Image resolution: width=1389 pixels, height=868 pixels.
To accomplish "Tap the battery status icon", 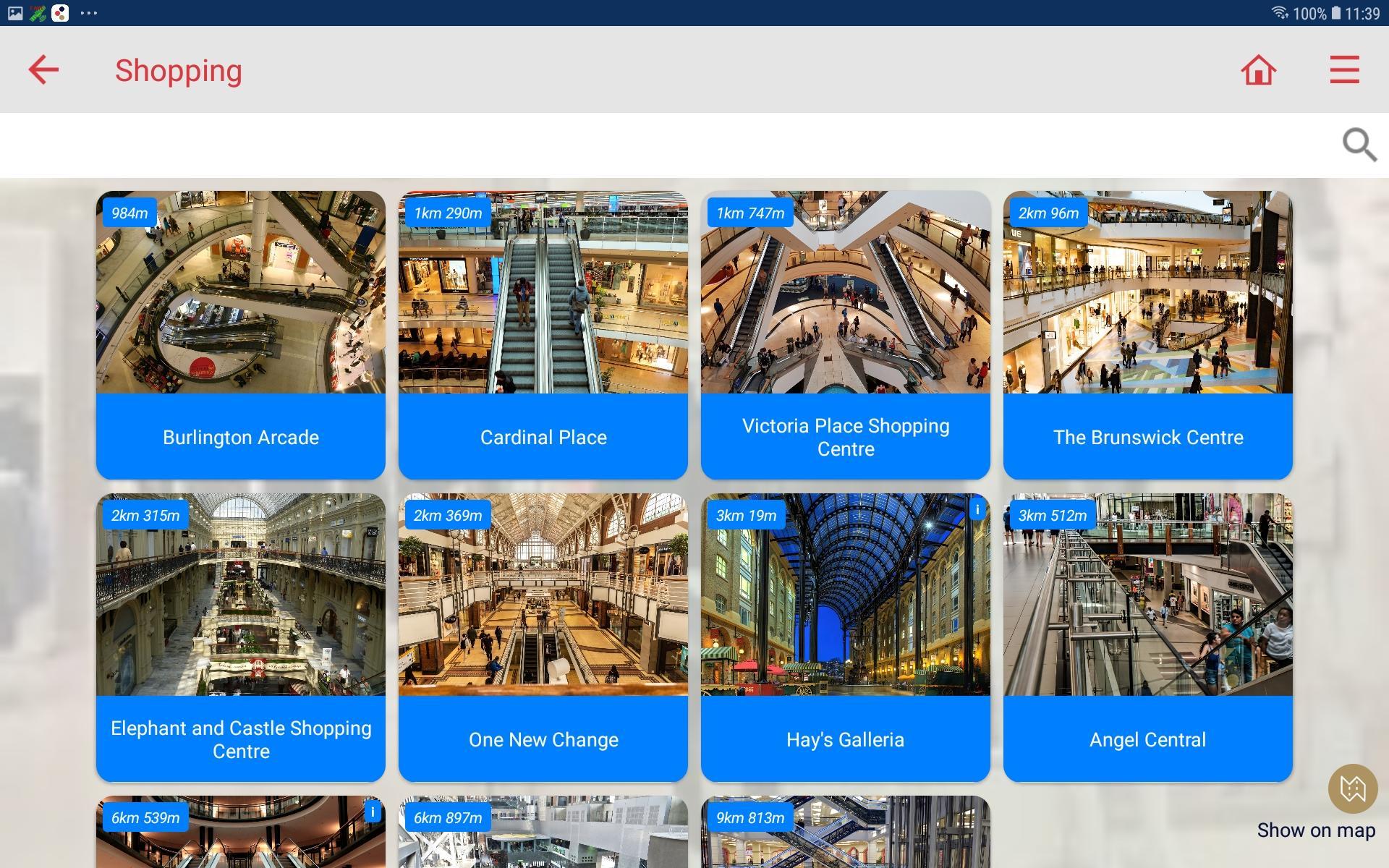I will 1335,13.
